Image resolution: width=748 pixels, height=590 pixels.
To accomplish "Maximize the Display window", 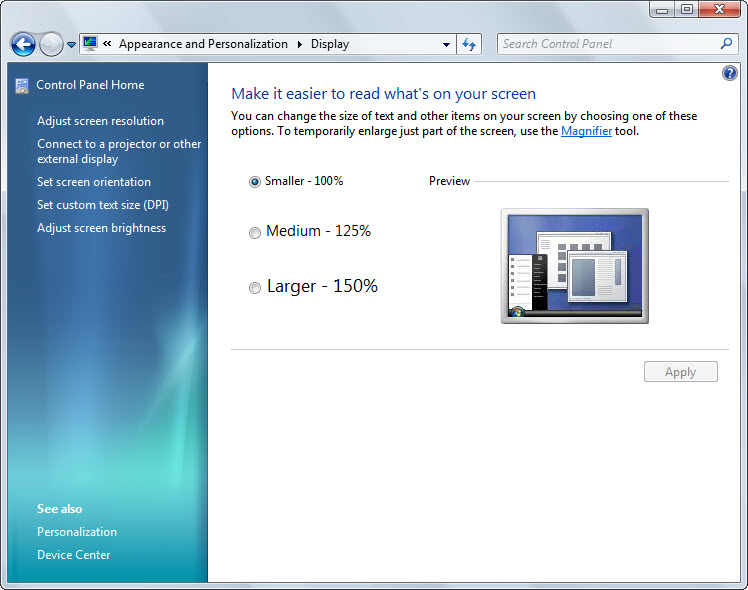I will [x=686, y=10].
